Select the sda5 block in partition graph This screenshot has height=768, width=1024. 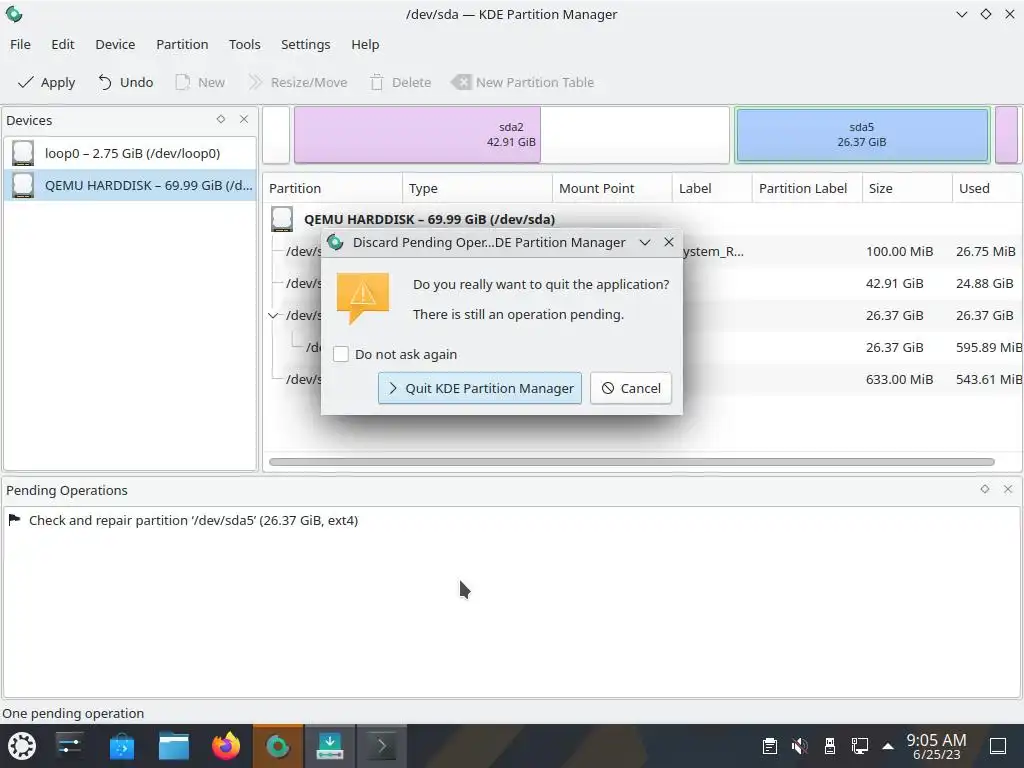(862, 135)
